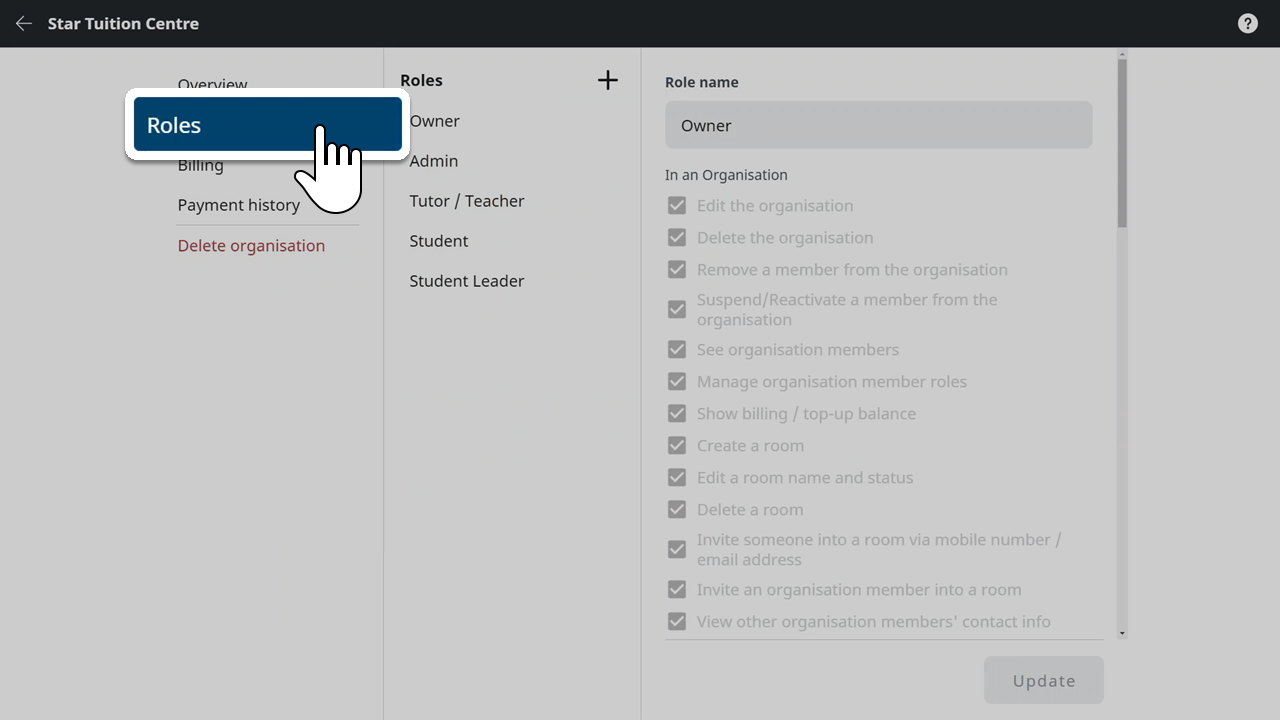
Task: Choose the Student Leader role
Action: [467, 281]
